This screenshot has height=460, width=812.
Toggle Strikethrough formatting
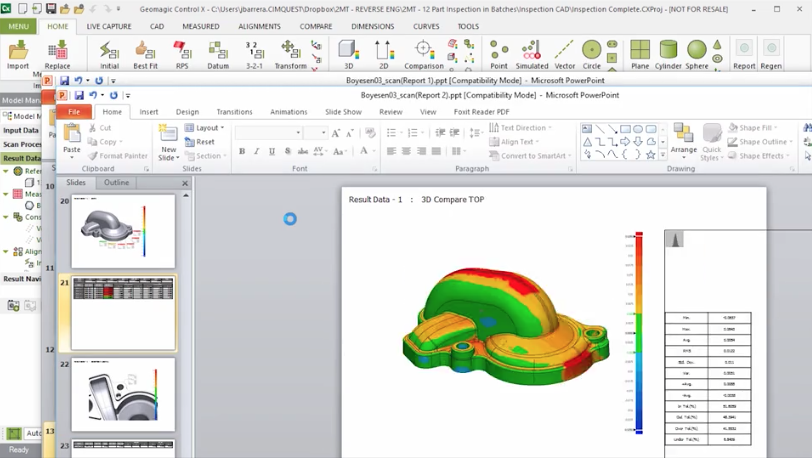303,151
